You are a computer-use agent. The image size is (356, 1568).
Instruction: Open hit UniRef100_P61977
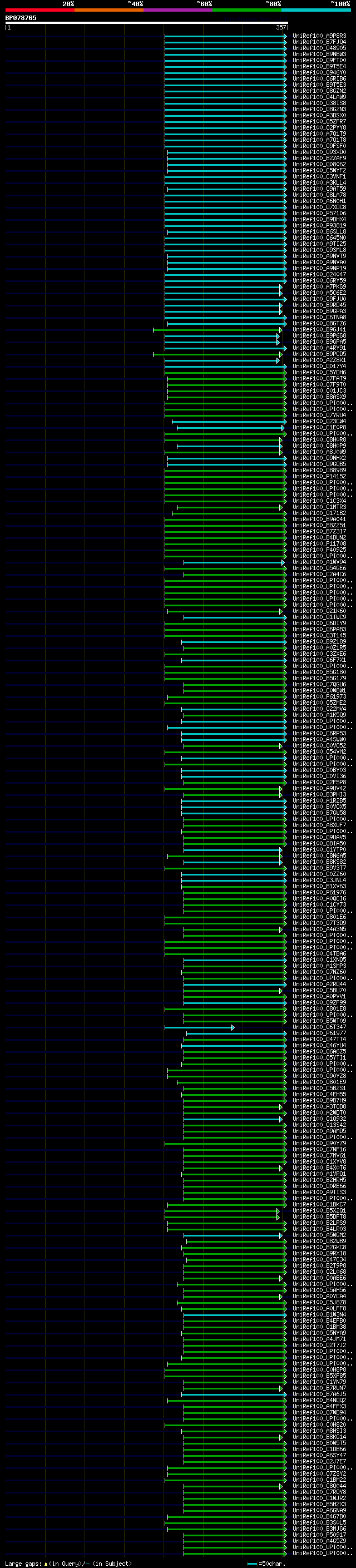319,1033
